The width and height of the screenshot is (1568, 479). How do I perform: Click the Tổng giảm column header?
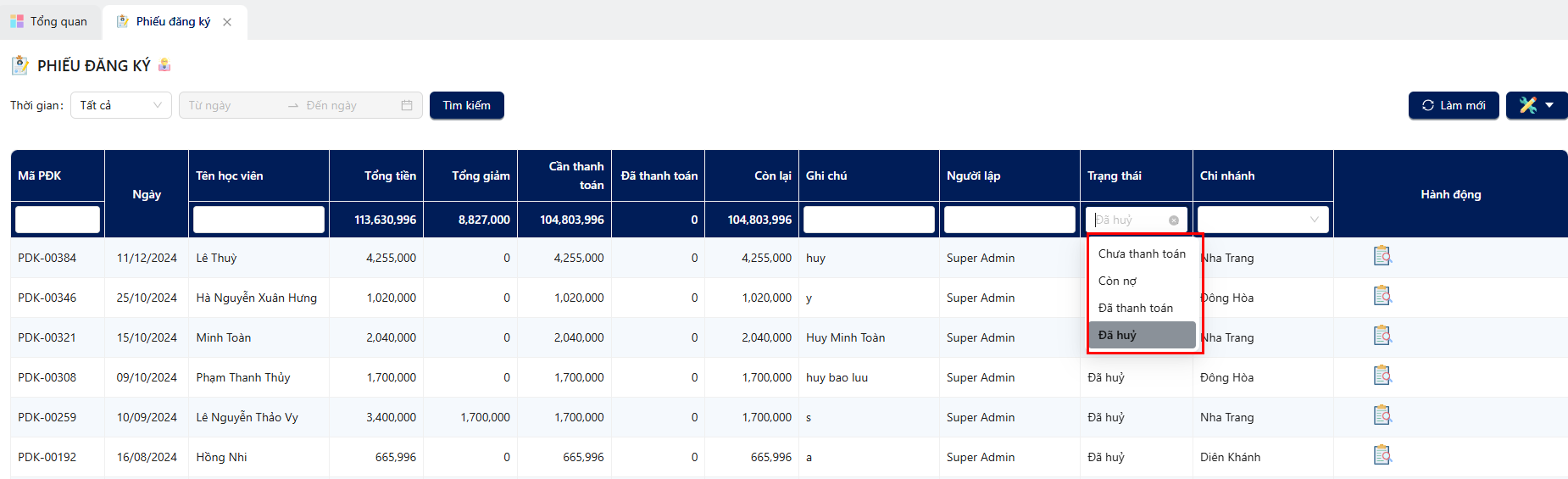click(470, 175)
